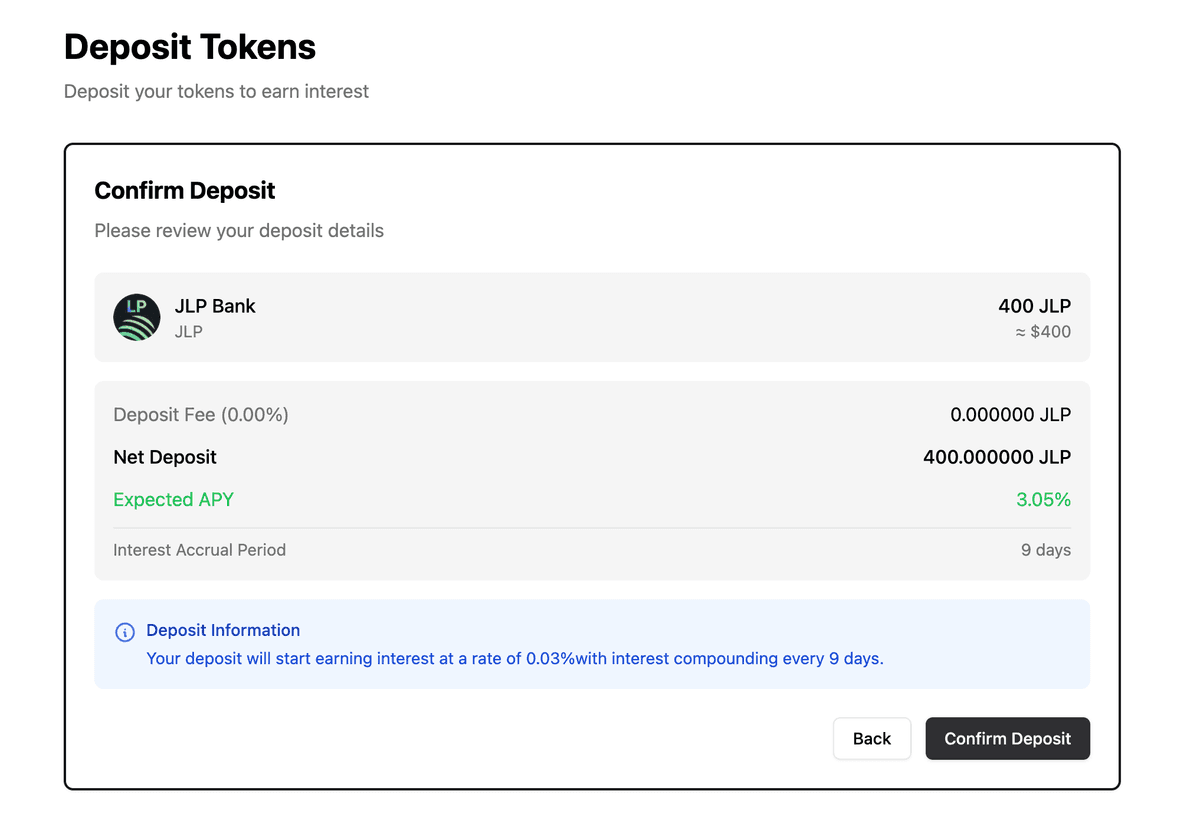Viewport: 1200px width, 834px height.
Task: Click the 400 JLP amount
Action: click(x=1034, y=306)
